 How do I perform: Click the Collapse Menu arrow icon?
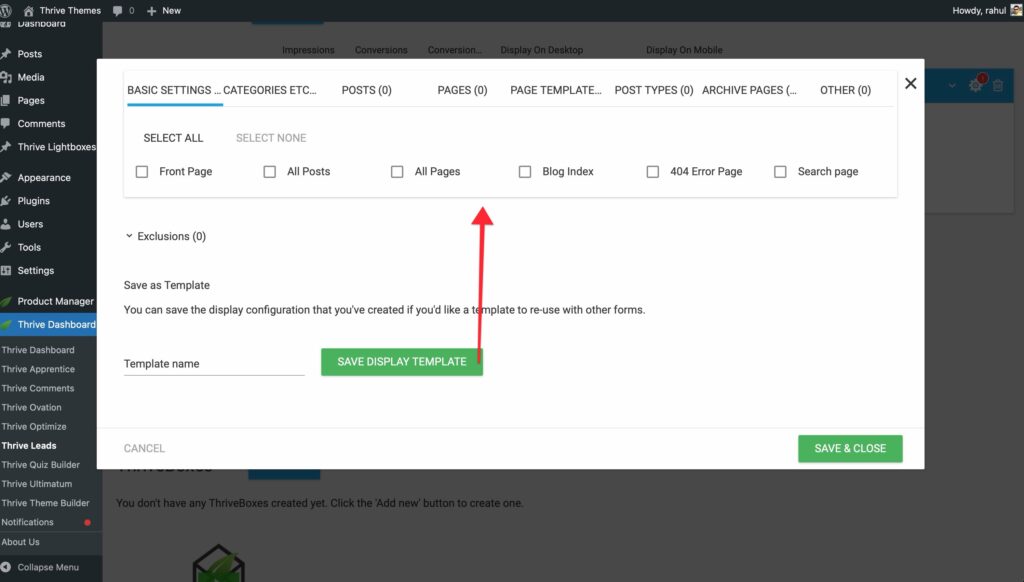pyautogui.click(x=7, y=567)
